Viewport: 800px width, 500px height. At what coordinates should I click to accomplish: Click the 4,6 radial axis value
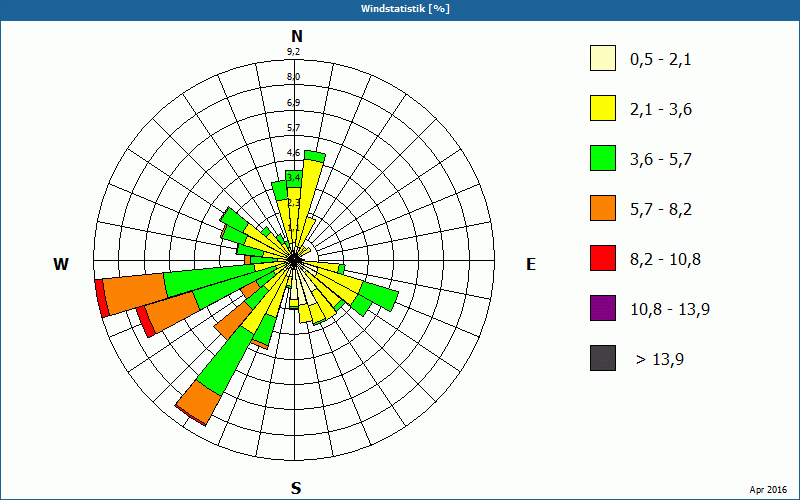(x=293, y=153)
